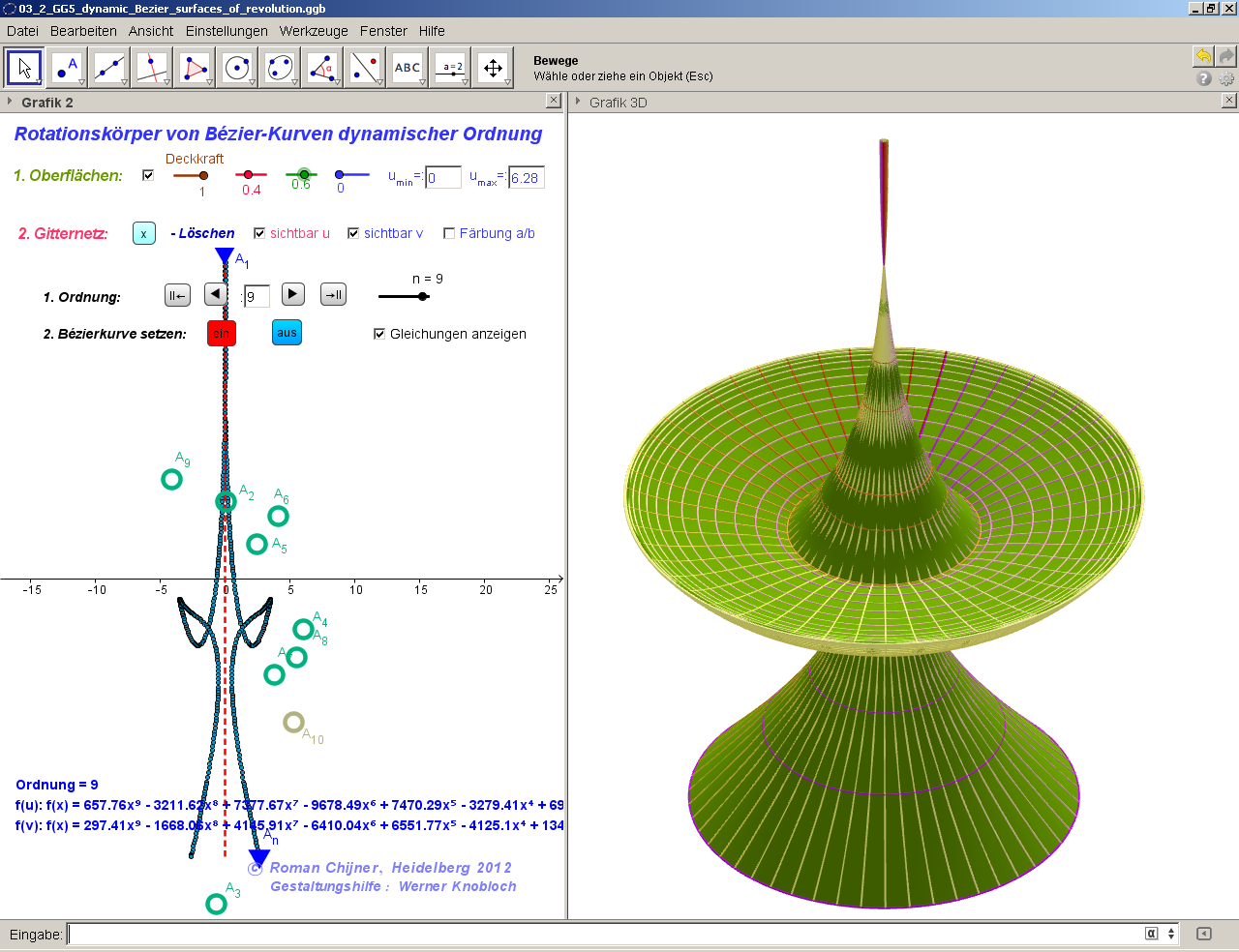This screenshot has height=952, width=1239.
Task: Select the Angle tool
Action: [x=322, y=69]
